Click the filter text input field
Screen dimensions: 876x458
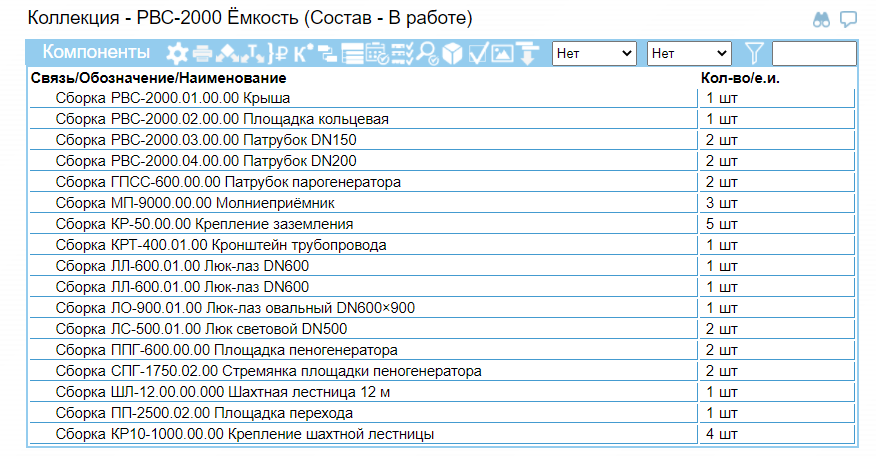click(814, 53)
